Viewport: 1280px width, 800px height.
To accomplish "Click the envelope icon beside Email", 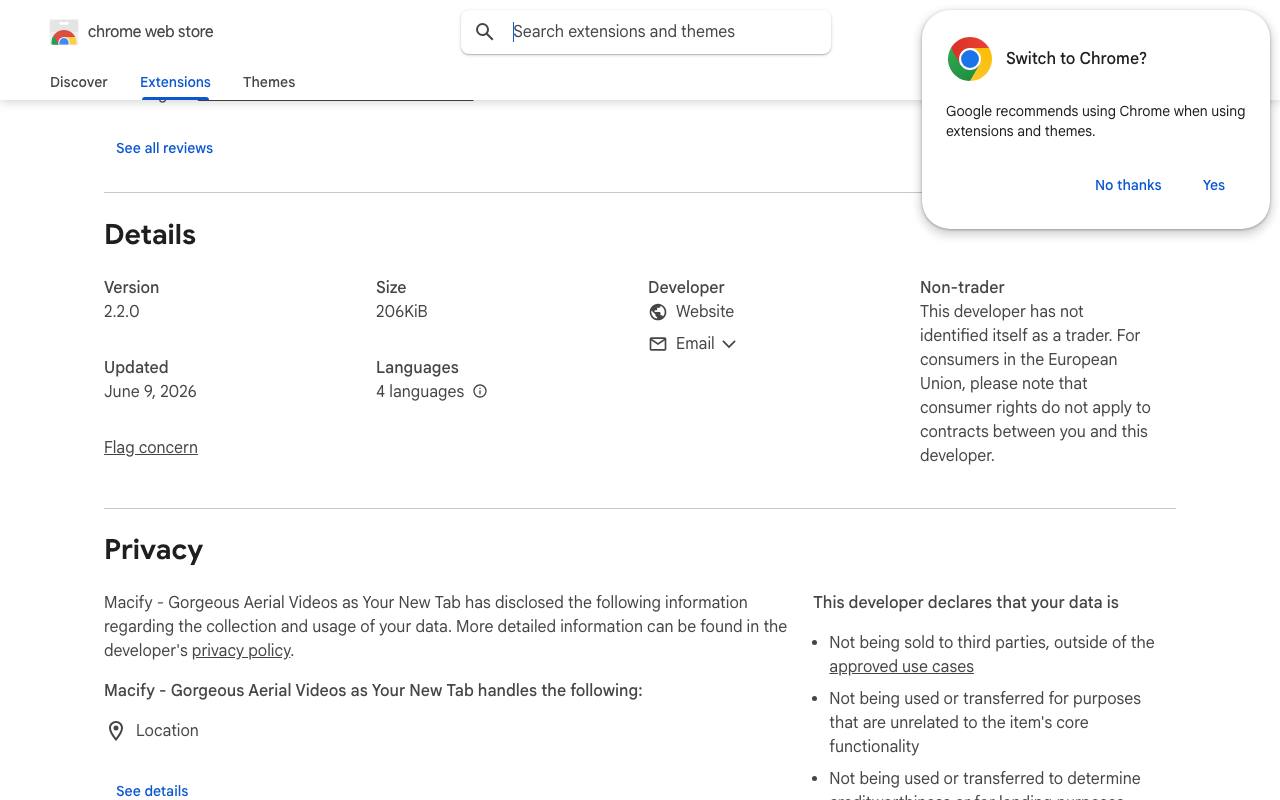I will [x=658, y=344].
